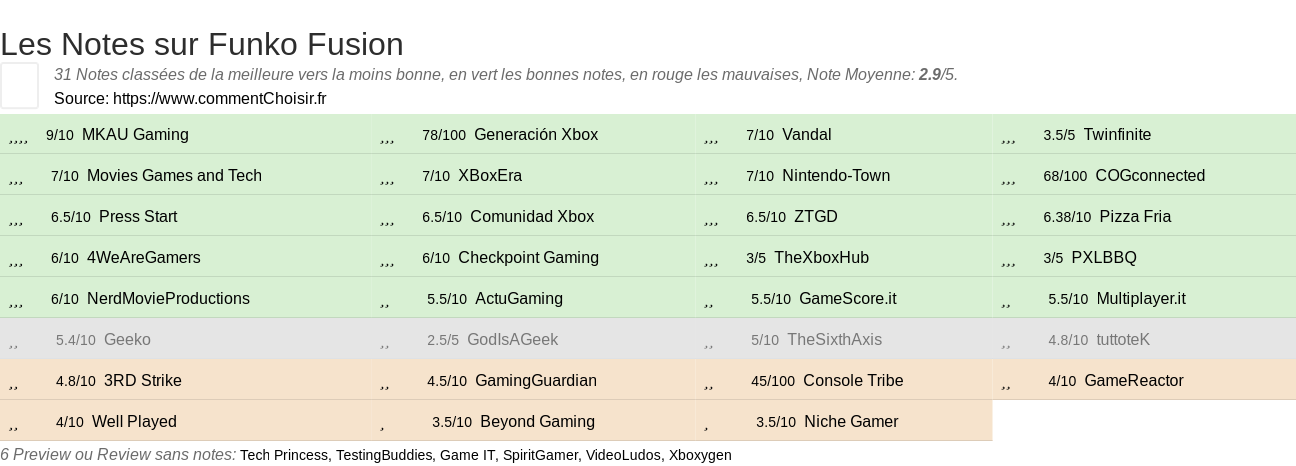
Task: Open the COGconnected review entry
Action: point(1150,176)
